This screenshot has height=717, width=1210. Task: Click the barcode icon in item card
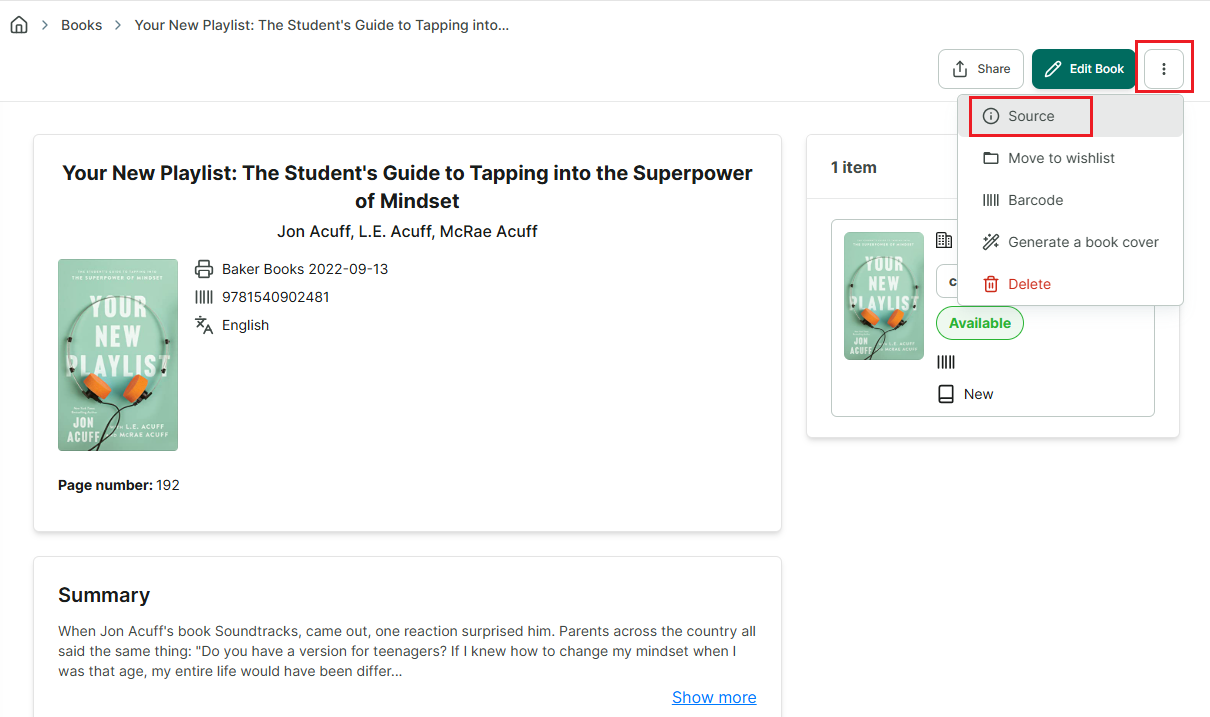tap(946, 362)
